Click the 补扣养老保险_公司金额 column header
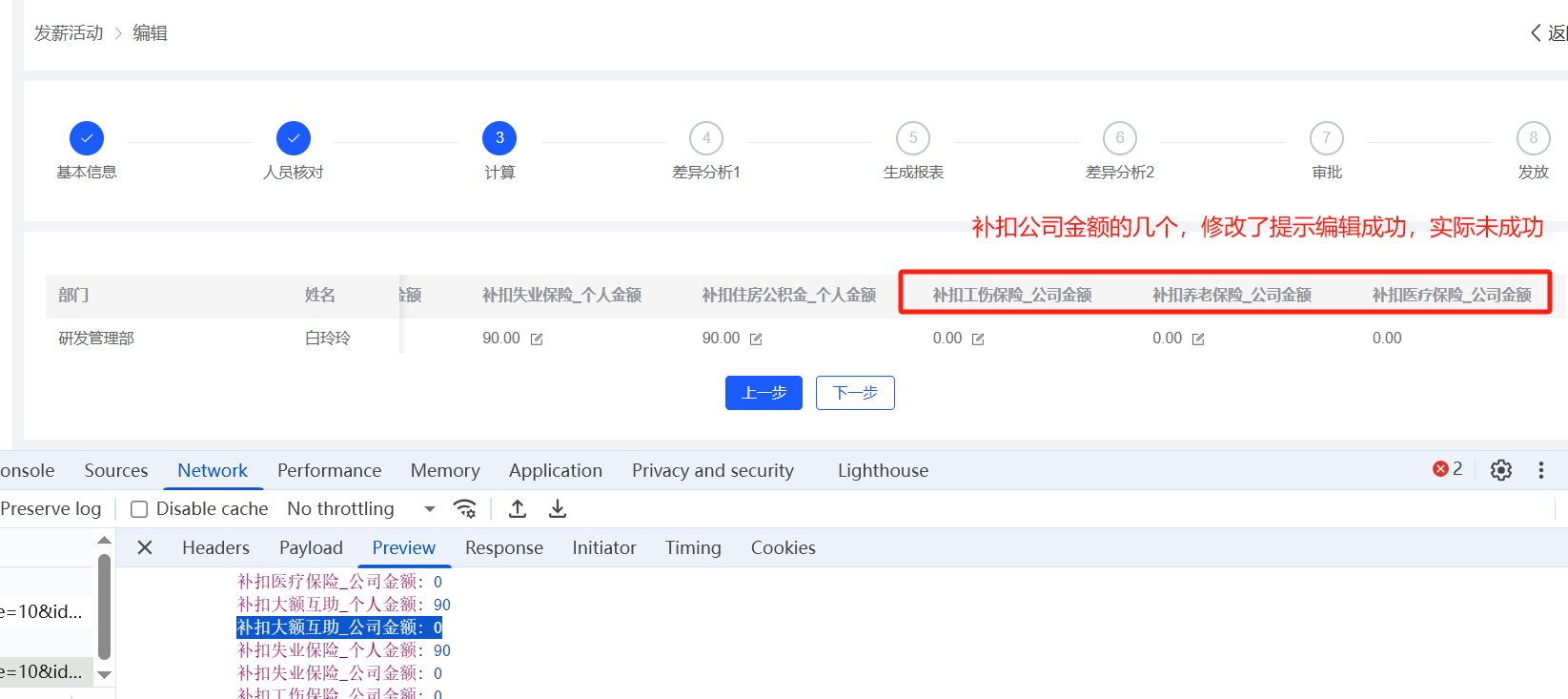 [1232, 296]
